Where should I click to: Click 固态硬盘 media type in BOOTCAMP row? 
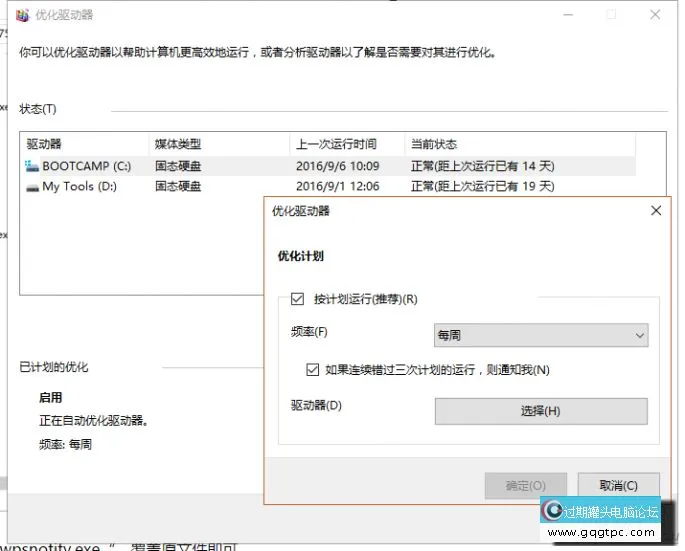[x=178, y=166]
